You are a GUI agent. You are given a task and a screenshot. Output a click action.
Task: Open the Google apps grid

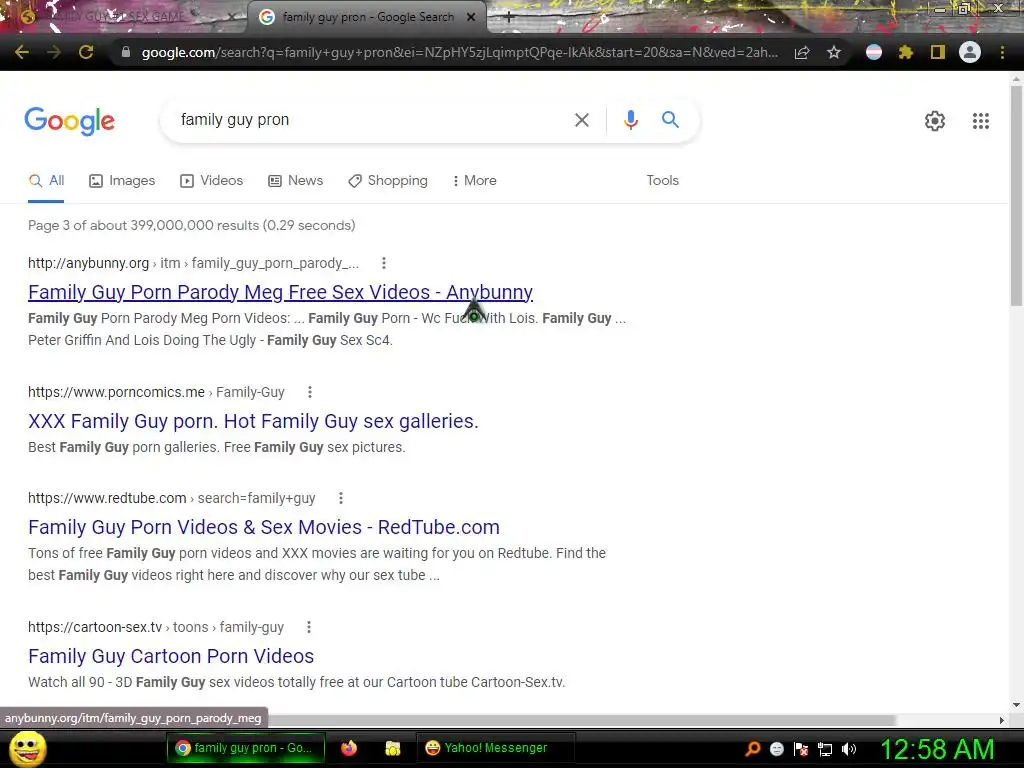981,121
